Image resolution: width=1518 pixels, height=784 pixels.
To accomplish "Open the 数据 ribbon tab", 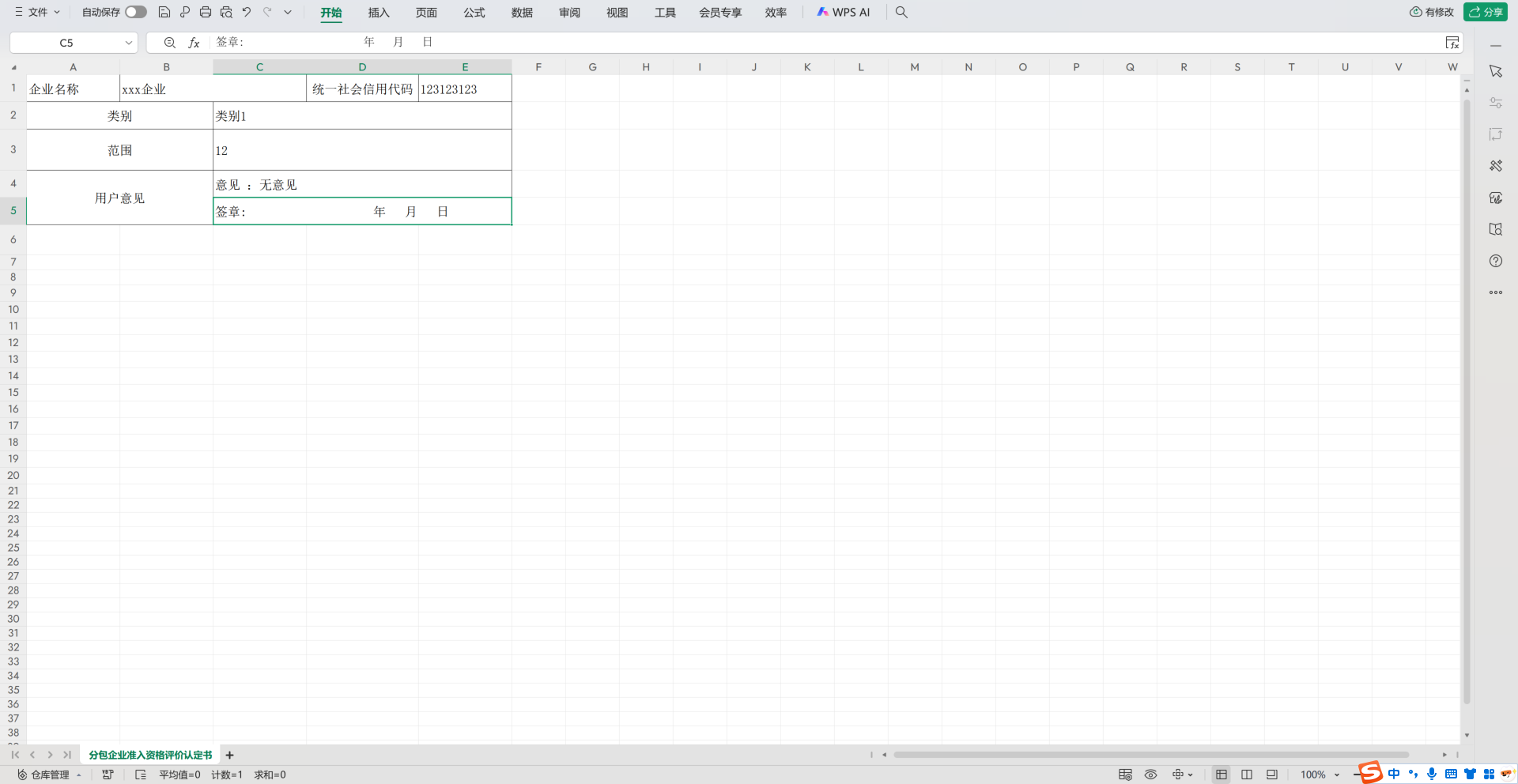I will pos(522,13).
